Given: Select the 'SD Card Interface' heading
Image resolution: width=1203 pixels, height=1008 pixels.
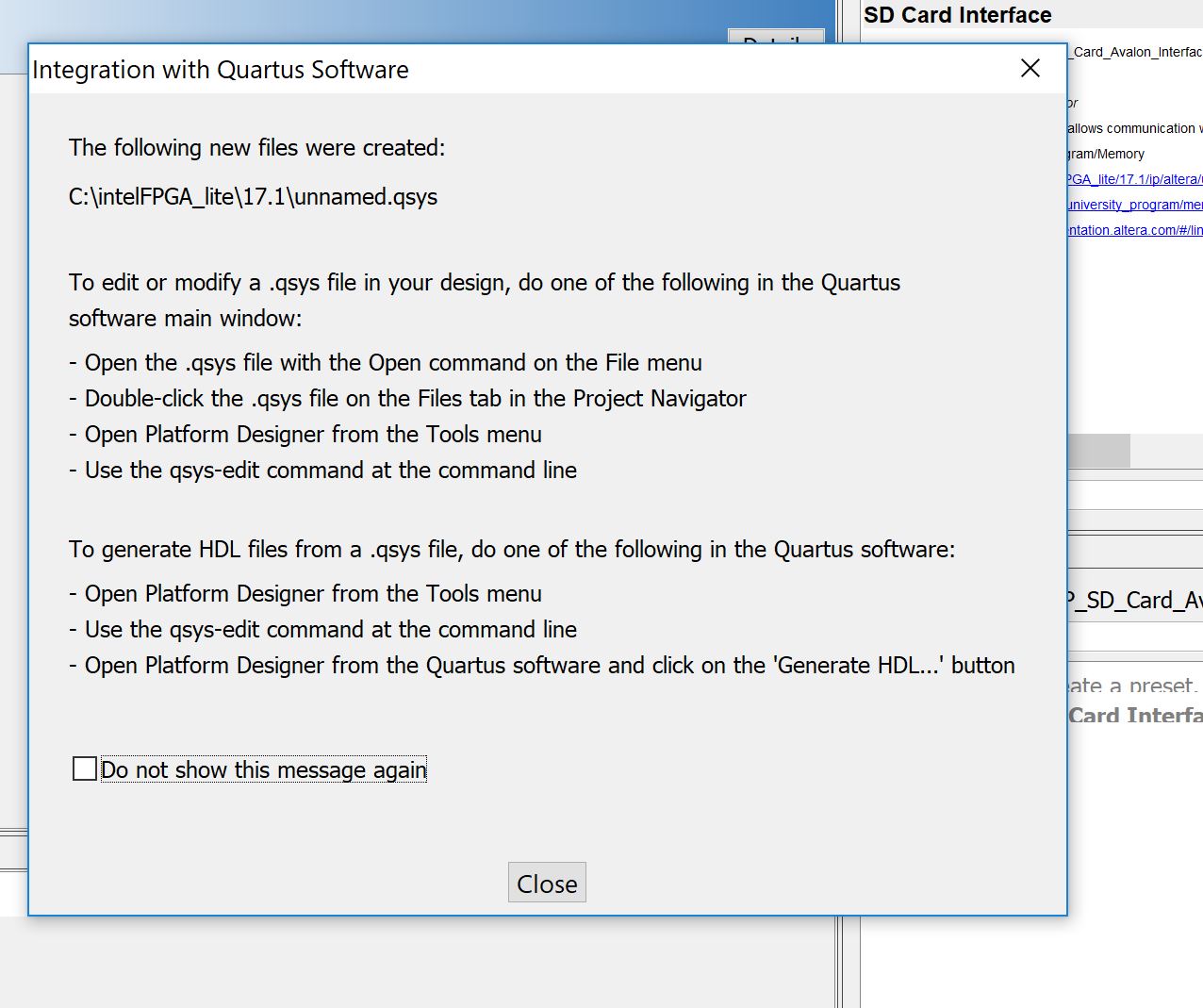Looking at the screenshot, I should (957, 15).
